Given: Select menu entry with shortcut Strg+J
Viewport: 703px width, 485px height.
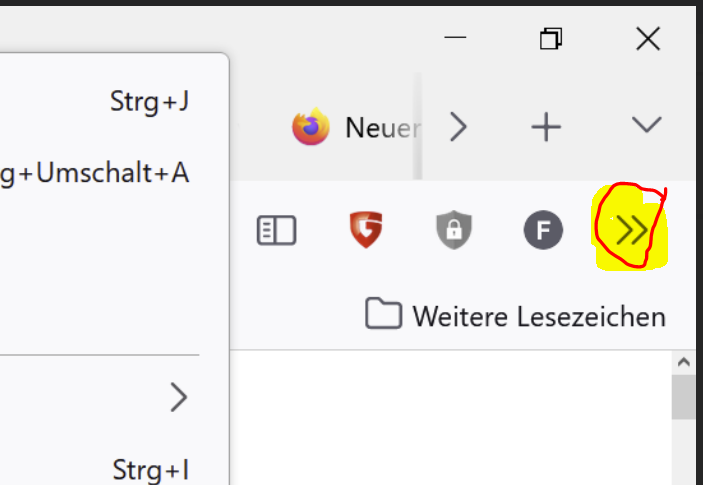Looking at the screenshot, I should 110,101.
